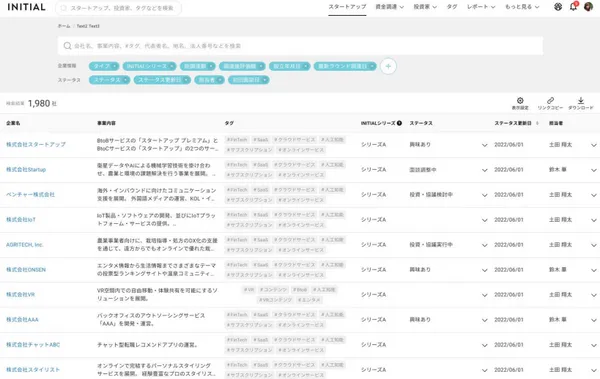Expand status dropdown for AGRITECH, Inc. row
The image size is (600, 379).
(x=484, y=245)
